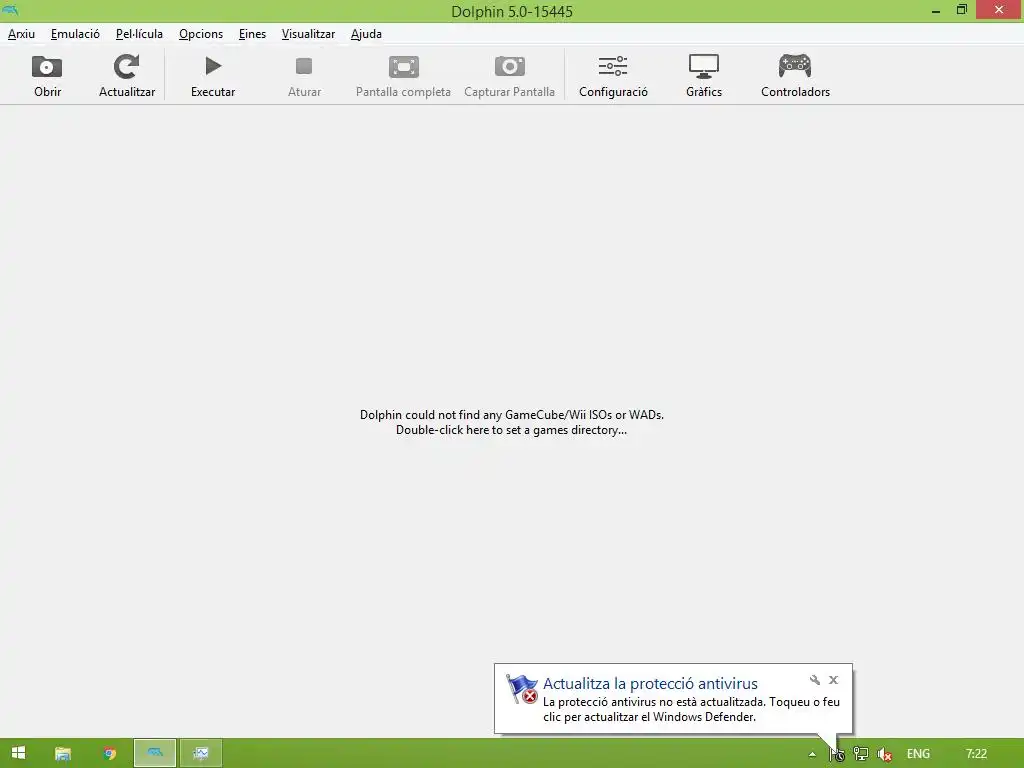Open the Visualitzar menu

[308, 34]
